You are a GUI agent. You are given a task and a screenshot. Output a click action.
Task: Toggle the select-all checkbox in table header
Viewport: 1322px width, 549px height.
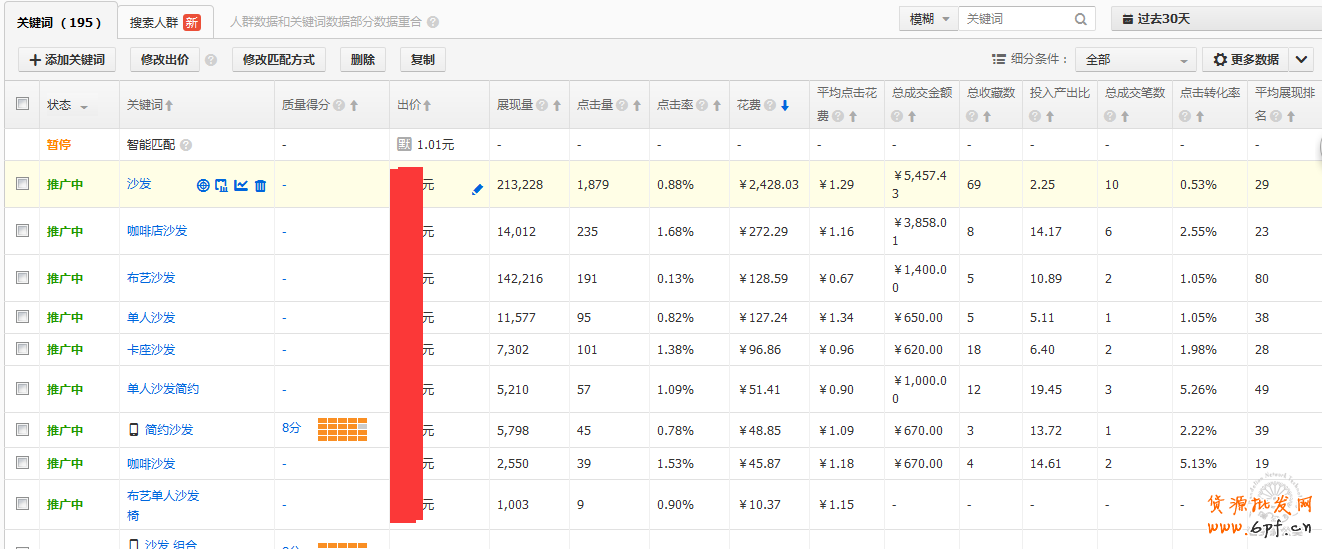[x=23, y=103]
